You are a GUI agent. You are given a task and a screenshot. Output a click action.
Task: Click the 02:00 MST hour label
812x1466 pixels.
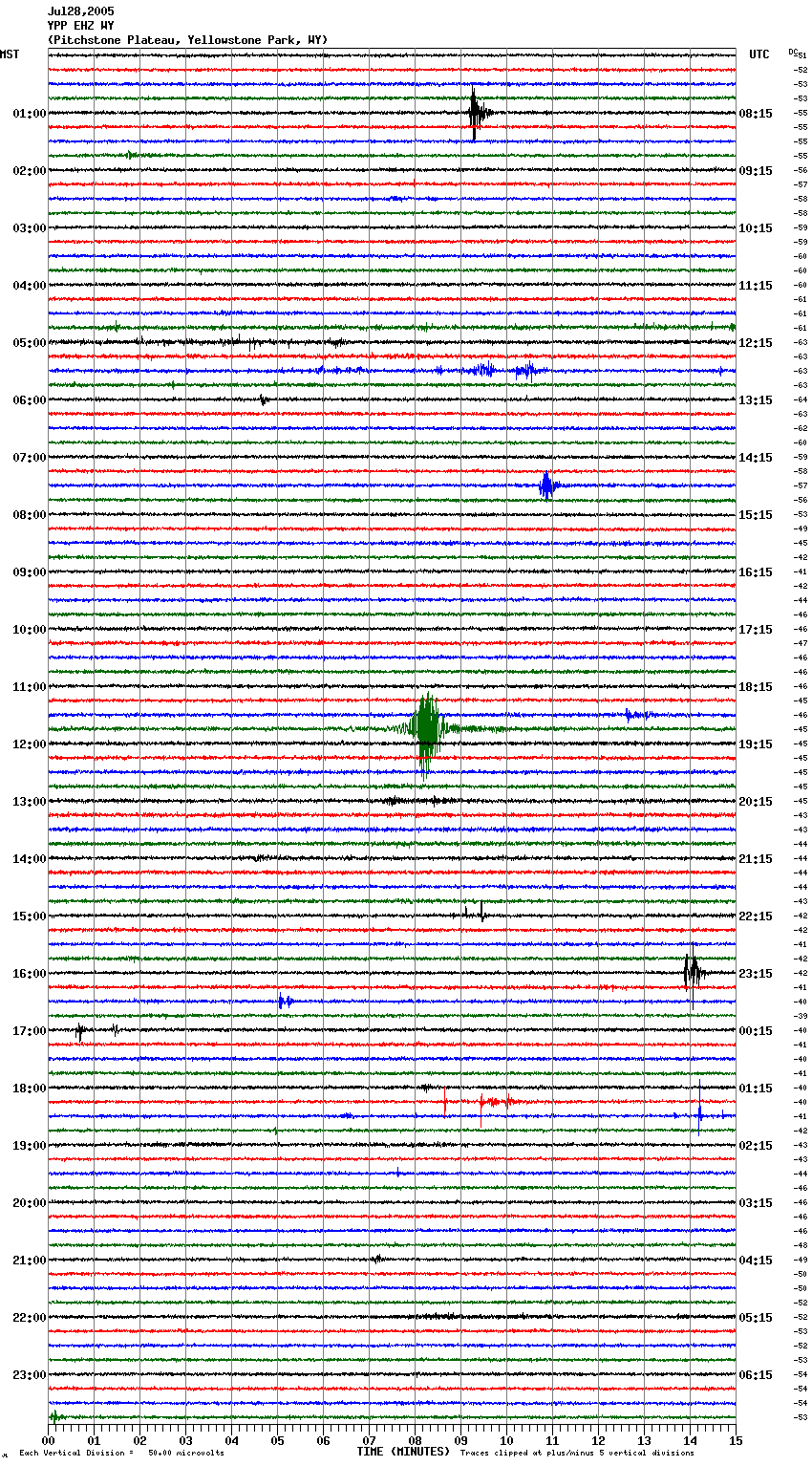[x=30, y=171]
